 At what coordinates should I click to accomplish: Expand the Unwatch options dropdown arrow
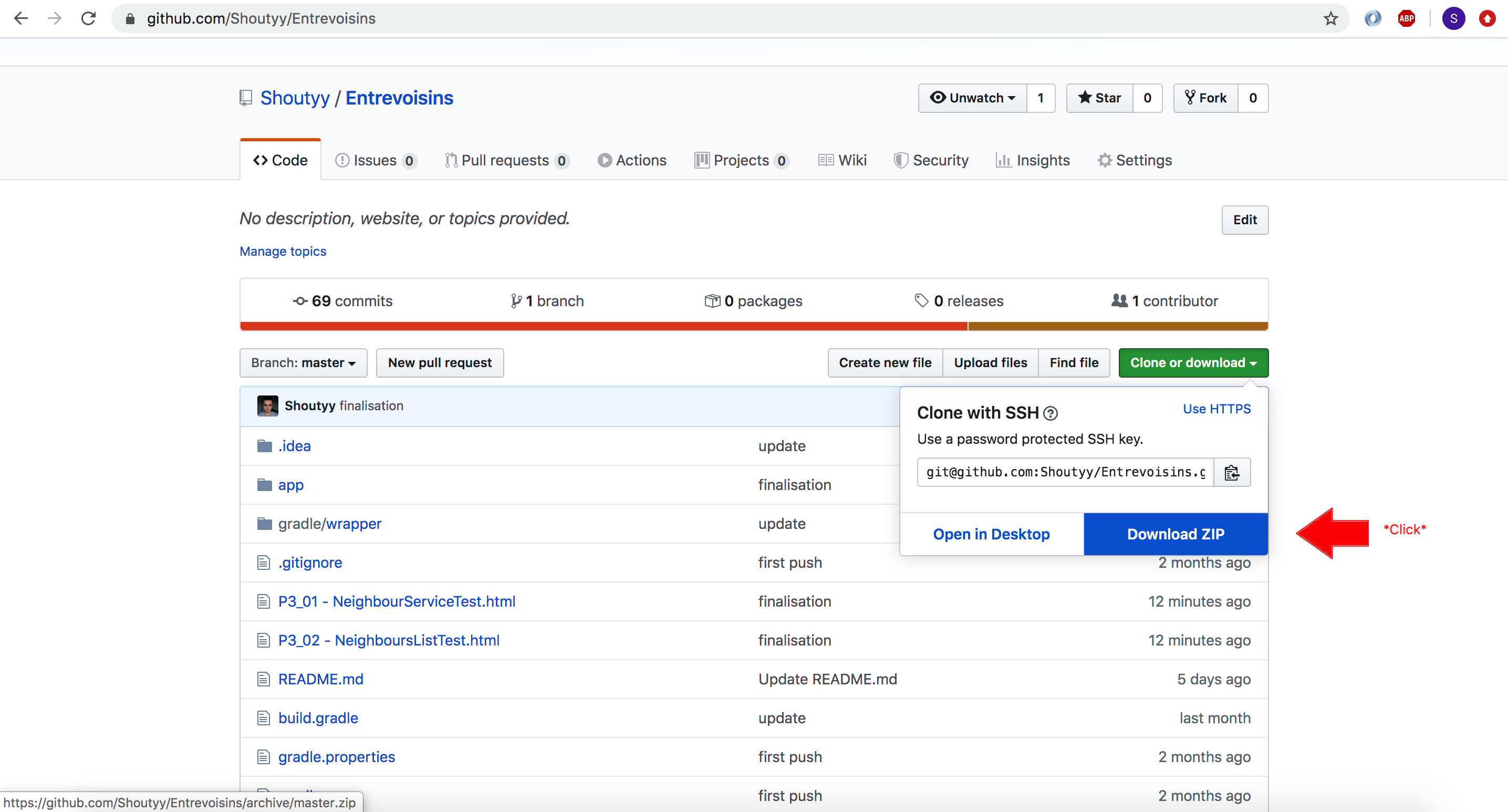(x=1012, y=98)
